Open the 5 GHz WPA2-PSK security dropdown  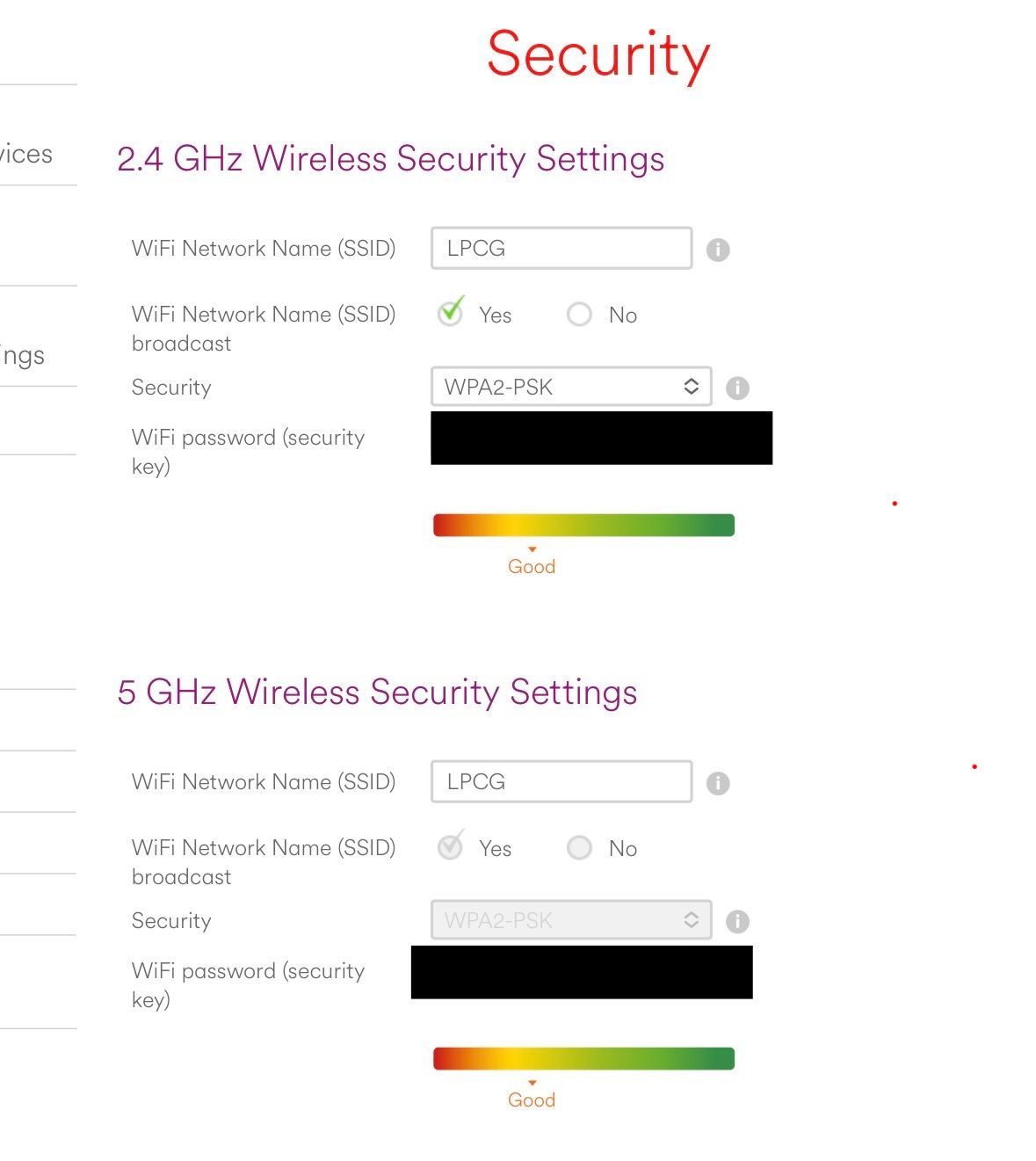point(571,920)
